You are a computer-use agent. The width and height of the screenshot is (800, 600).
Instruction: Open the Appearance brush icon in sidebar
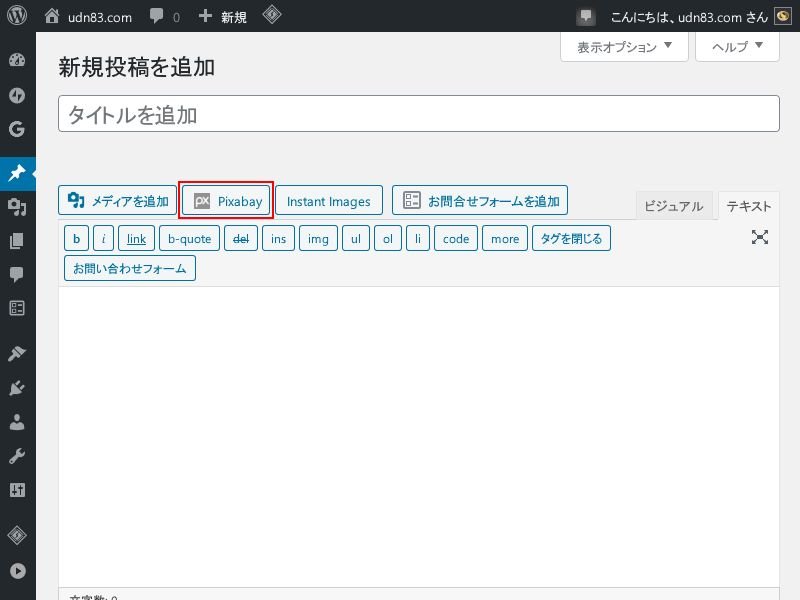(17, 353)
